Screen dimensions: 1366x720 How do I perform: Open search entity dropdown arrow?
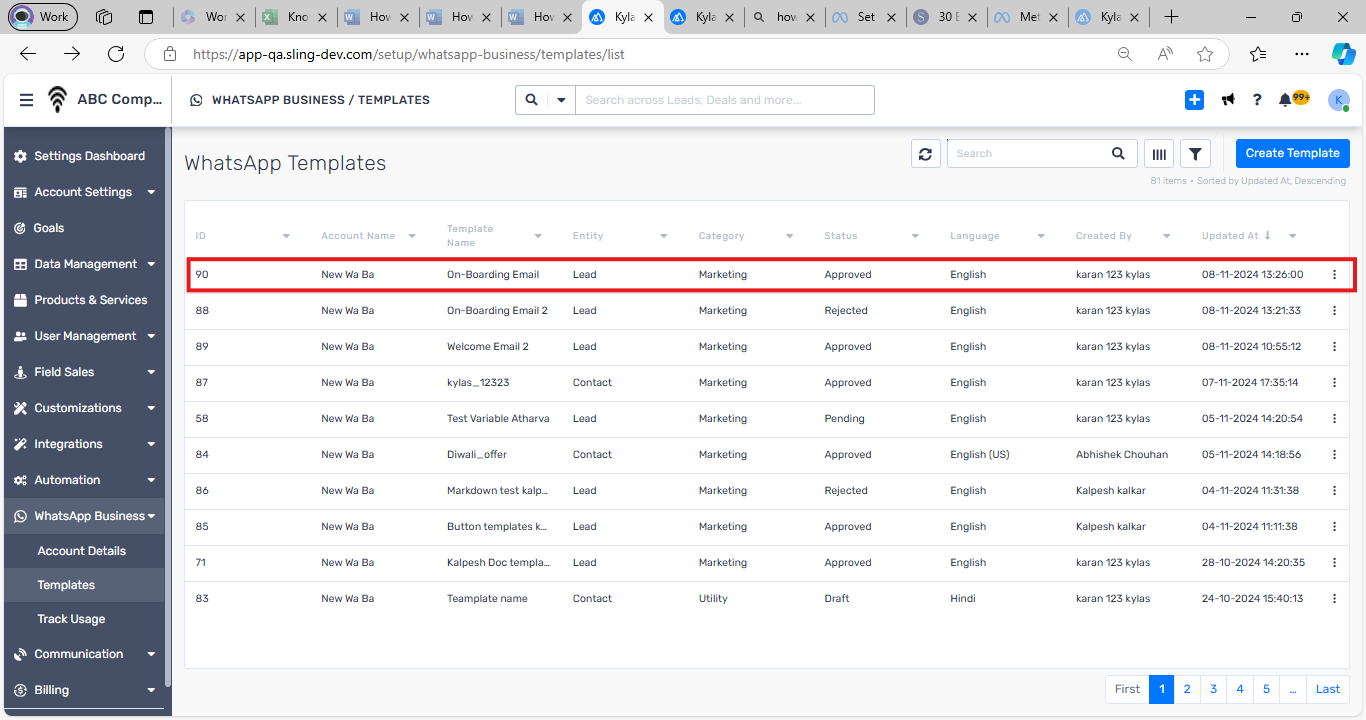pyautogui.click(x=561, y=100)
